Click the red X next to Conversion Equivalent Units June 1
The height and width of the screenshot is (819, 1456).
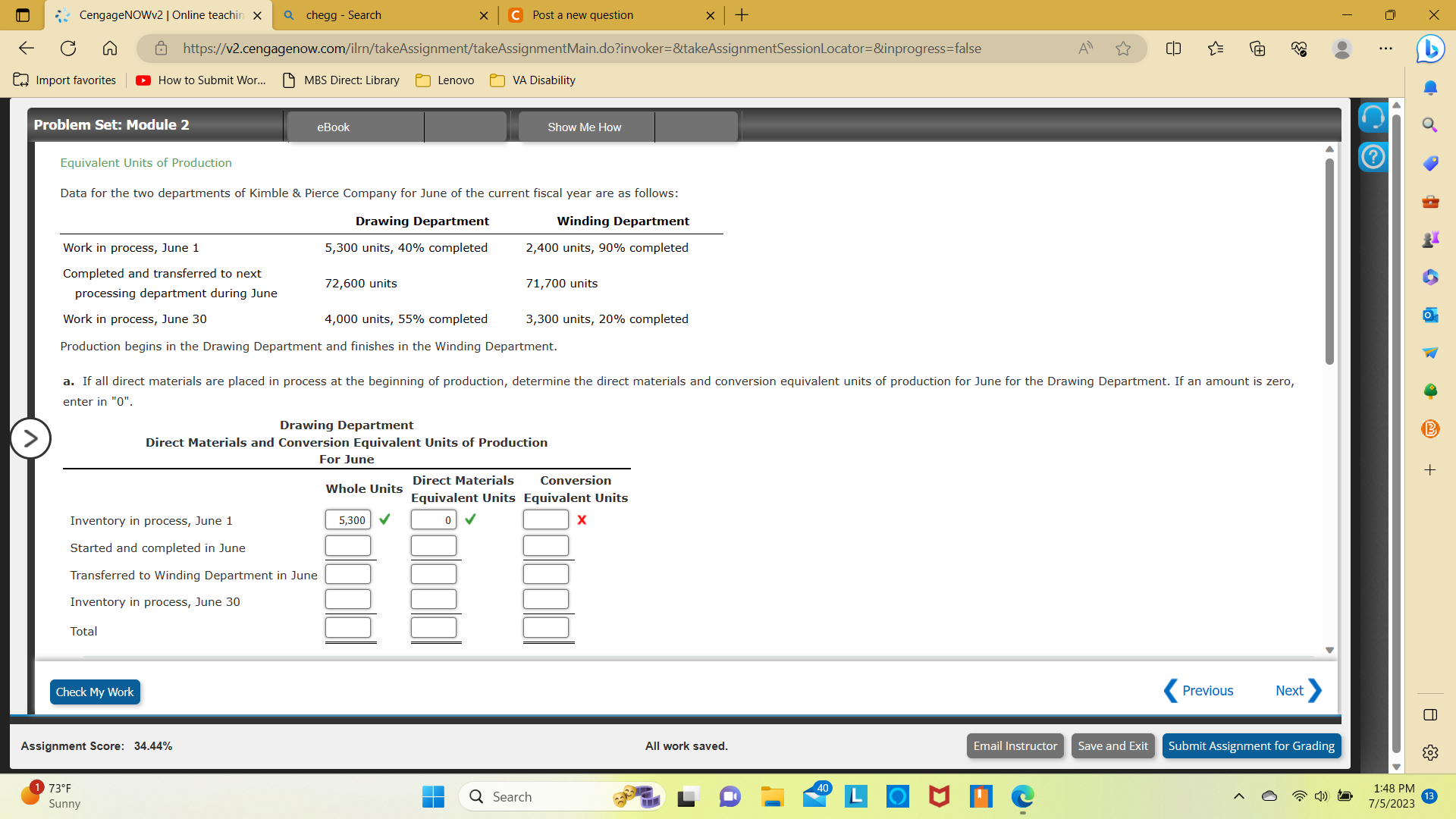click(579, 519)
